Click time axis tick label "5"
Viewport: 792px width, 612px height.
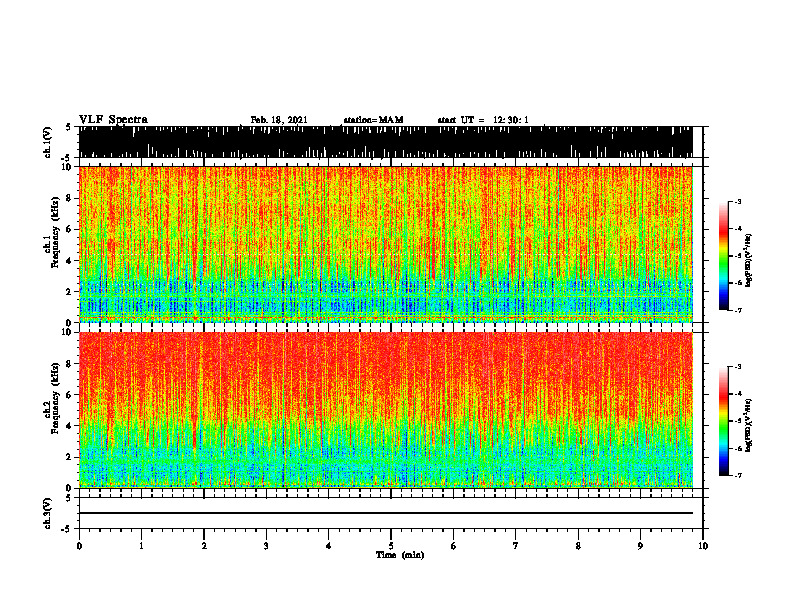click(391, 546)
